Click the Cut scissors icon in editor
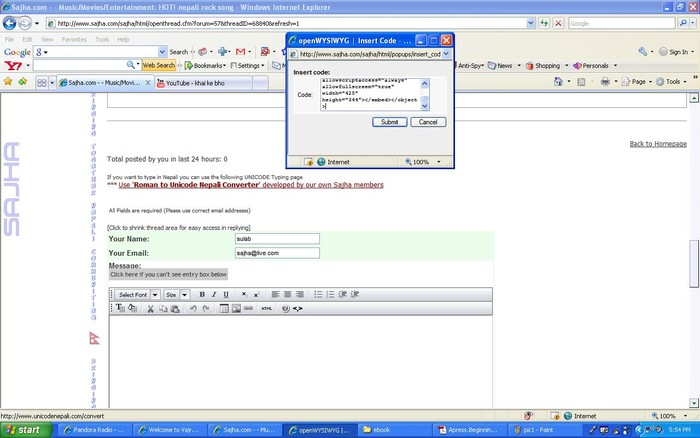Viewport: 700px width, 438px height. tap(151, 309)
